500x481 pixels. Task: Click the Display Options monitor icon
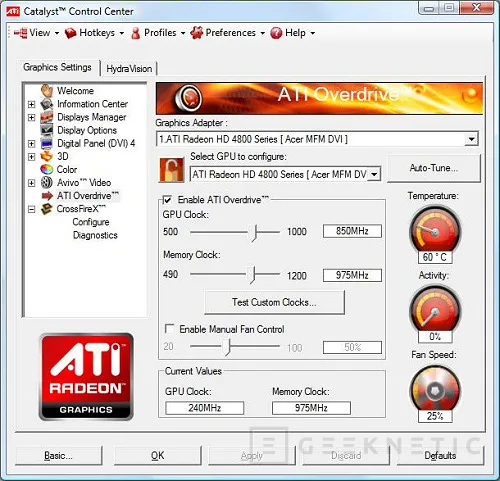pos(47,130)
